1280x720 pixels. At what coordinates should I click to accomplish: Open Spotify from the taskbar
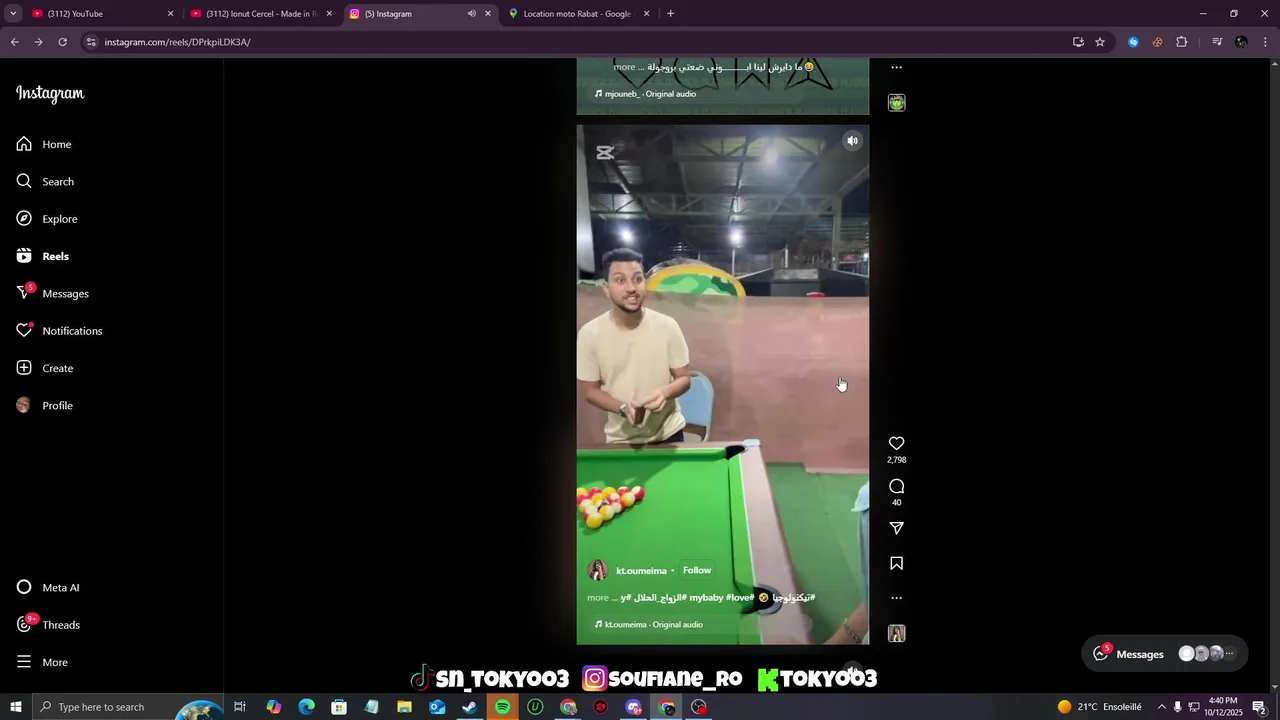503,707
